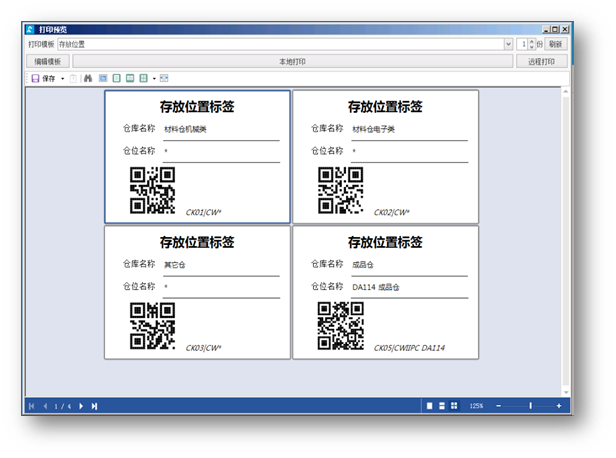Open the print template dropdown arrow
Image resolution: width=616 pixels, height=458 pixels.
pyautogui.click(x=508, y=44)
